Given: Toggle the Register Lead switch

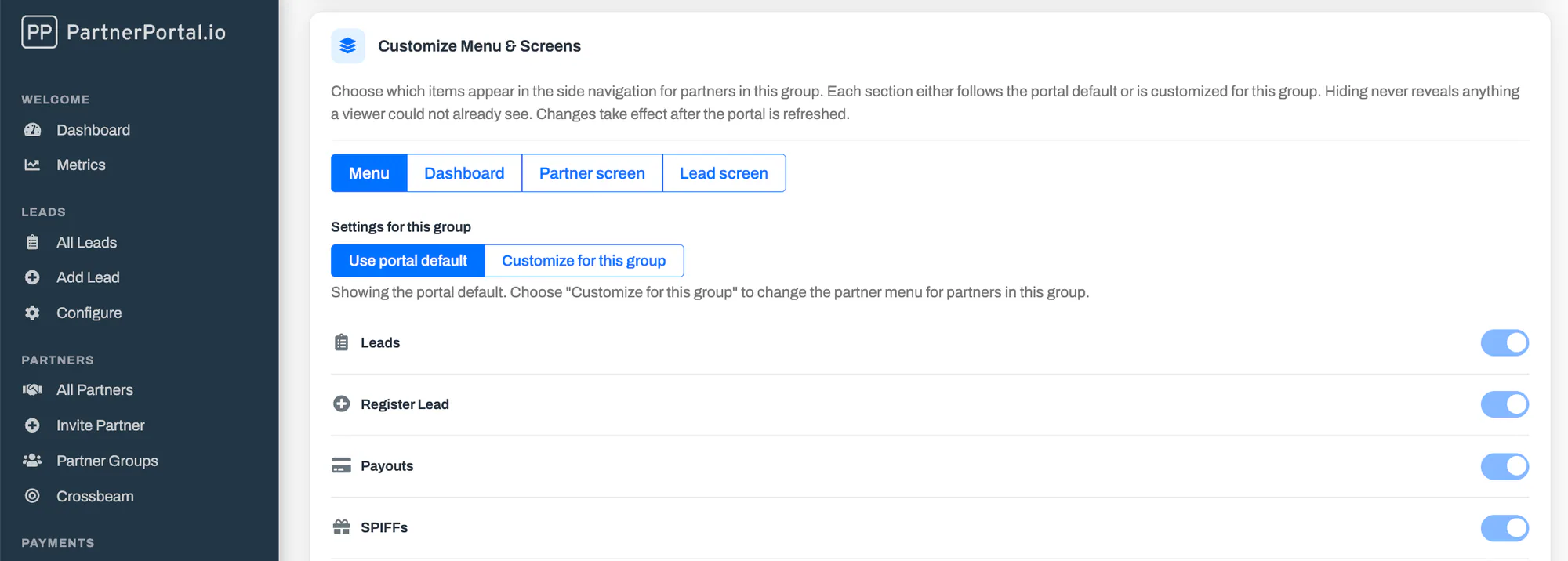Looking at the screenshot, I should coord(1504,404).
